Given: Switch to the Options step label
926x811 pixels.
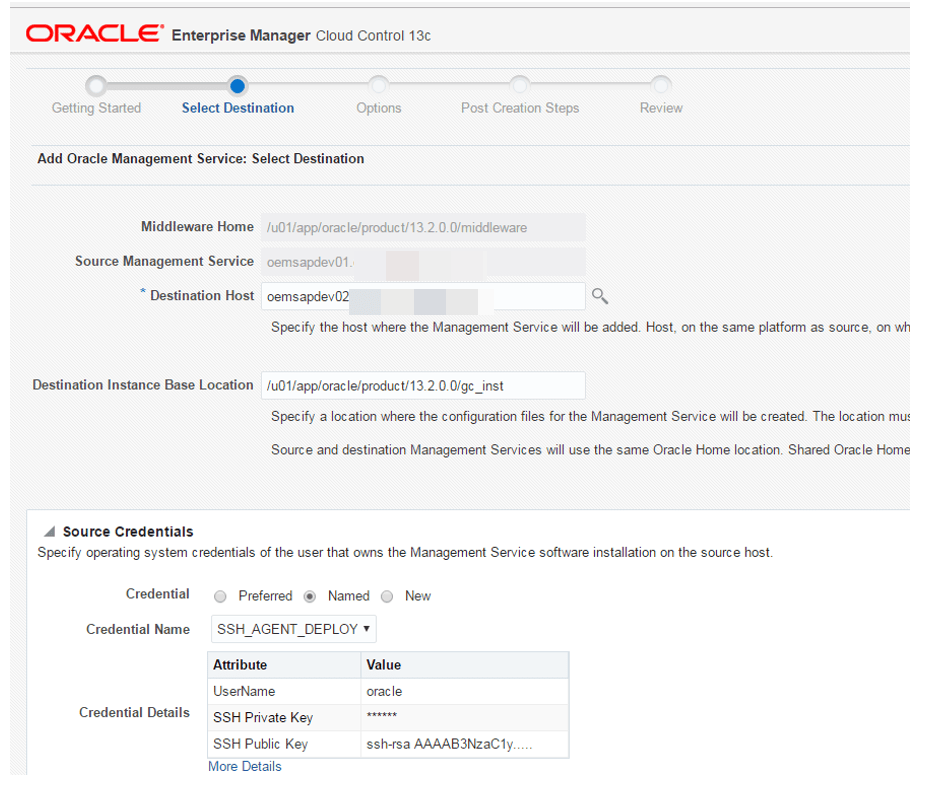Looking at the screenshot, I should (x=378, y=108).
